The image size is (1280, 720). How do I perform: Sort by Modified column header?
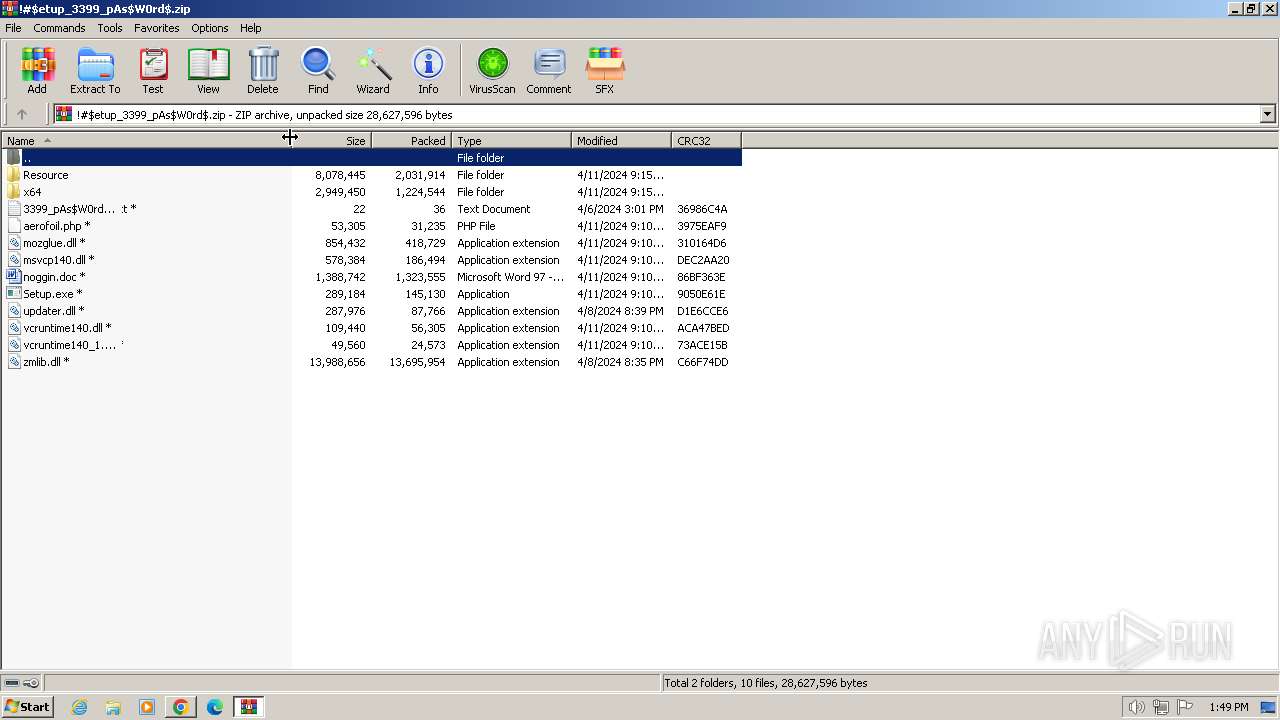[x=621, y=141]
